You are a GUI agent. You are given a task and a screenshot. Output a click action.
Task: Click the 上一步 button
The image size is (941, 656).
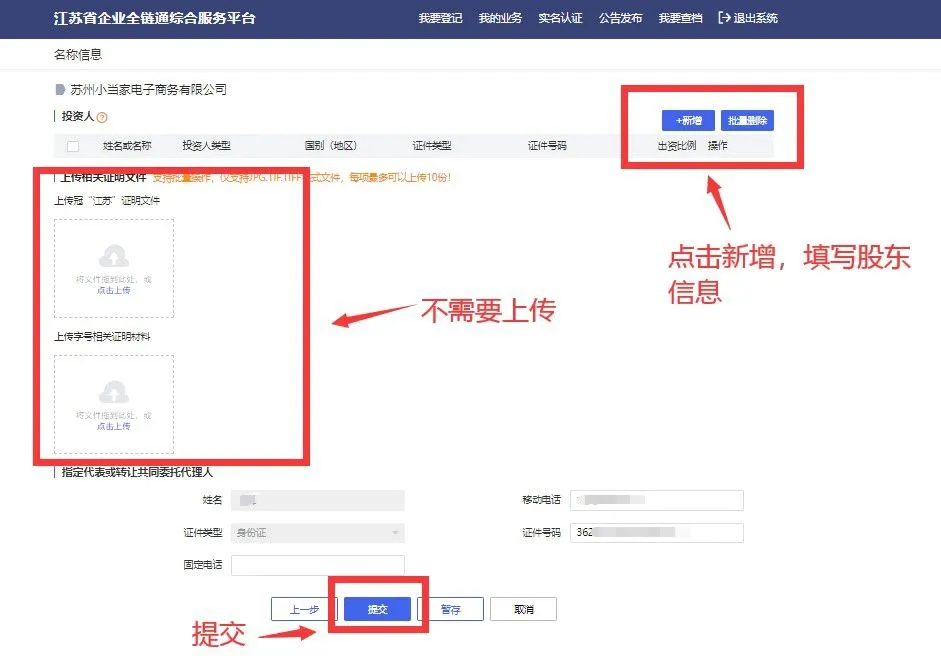pyautogui.click(x=304, y=609)
